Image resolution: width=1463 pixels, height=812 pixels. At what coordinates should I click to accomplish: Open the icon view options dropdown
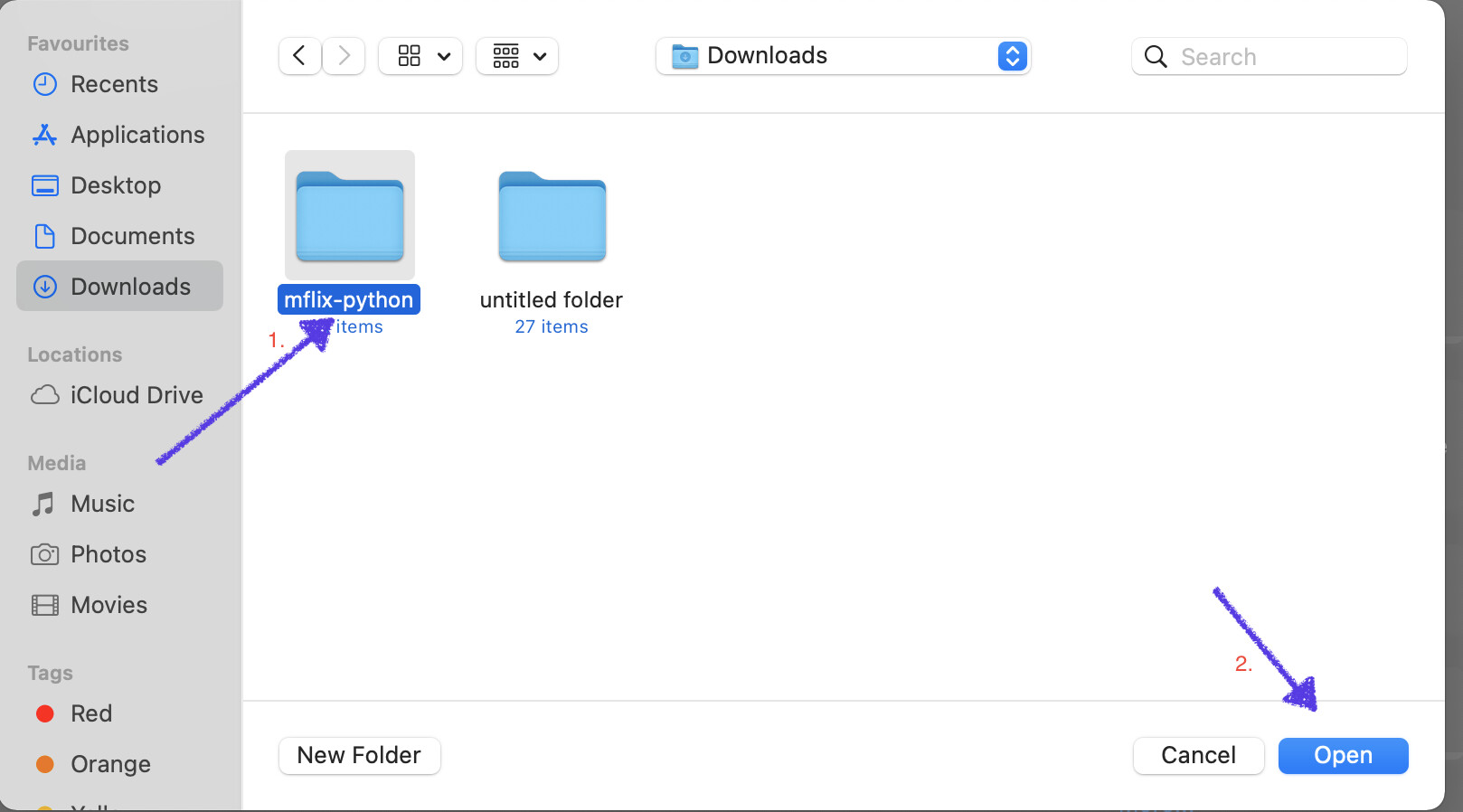point(420,56)
